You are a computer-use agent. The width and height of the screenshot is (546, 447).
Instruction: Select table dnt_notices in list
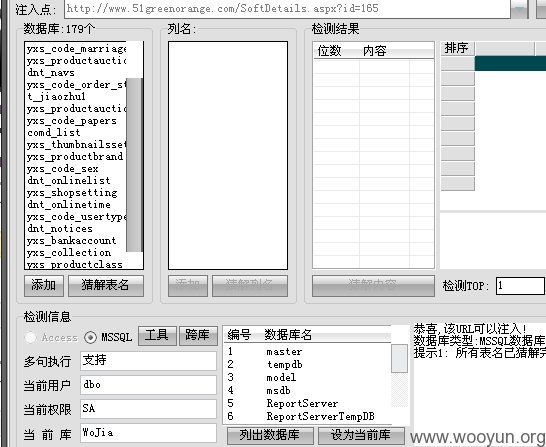point(60,229)
